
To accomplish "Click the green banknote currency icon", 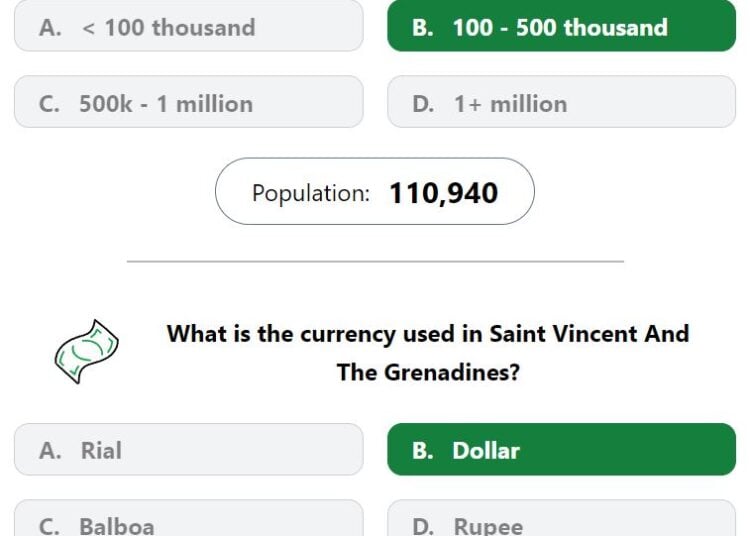I will coord(87,351).
